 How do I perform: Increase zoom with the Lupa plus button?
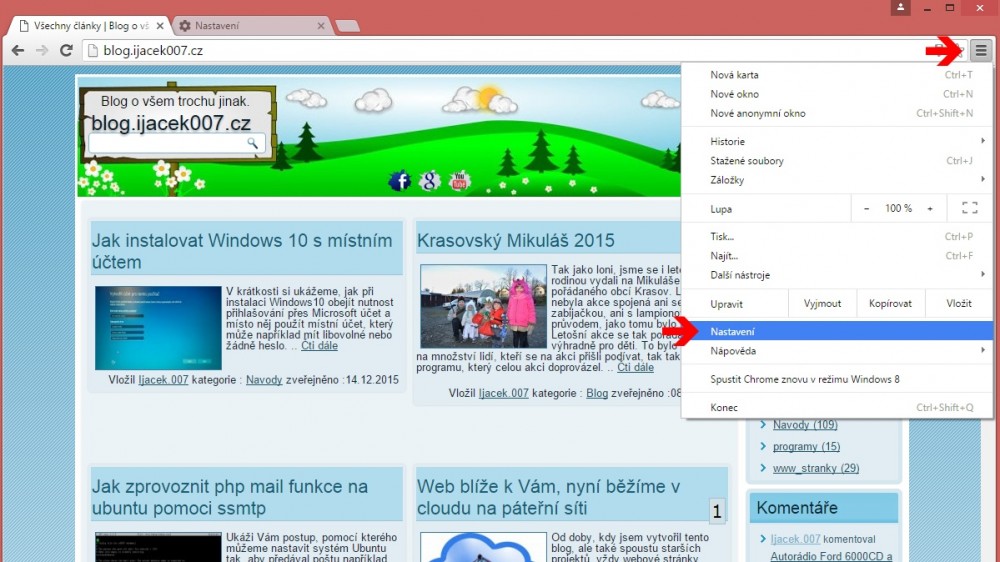[930, 208]
